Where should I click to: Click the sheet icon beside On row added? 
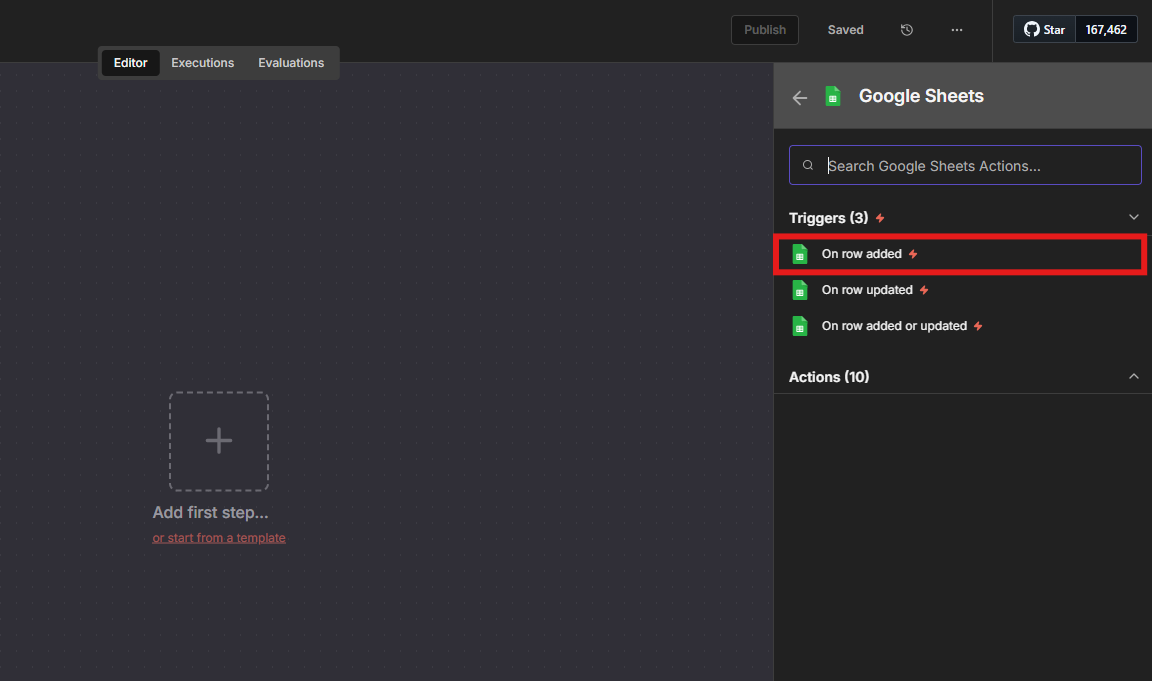(x=799, y=254)
